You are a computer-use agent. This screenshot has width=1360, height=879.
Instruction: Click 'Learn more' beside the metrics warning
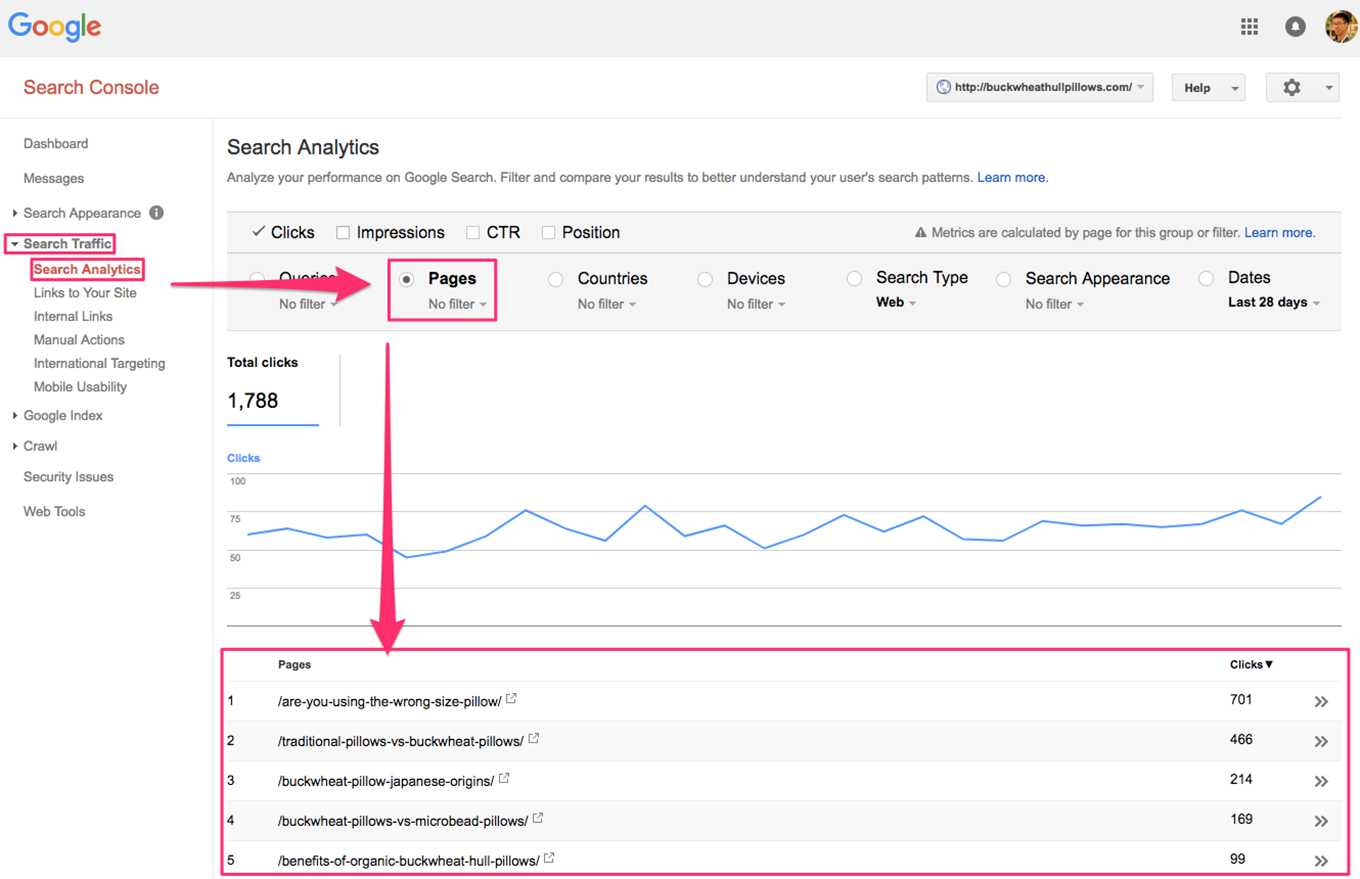pyautogui.click(x=1279, y=233)
